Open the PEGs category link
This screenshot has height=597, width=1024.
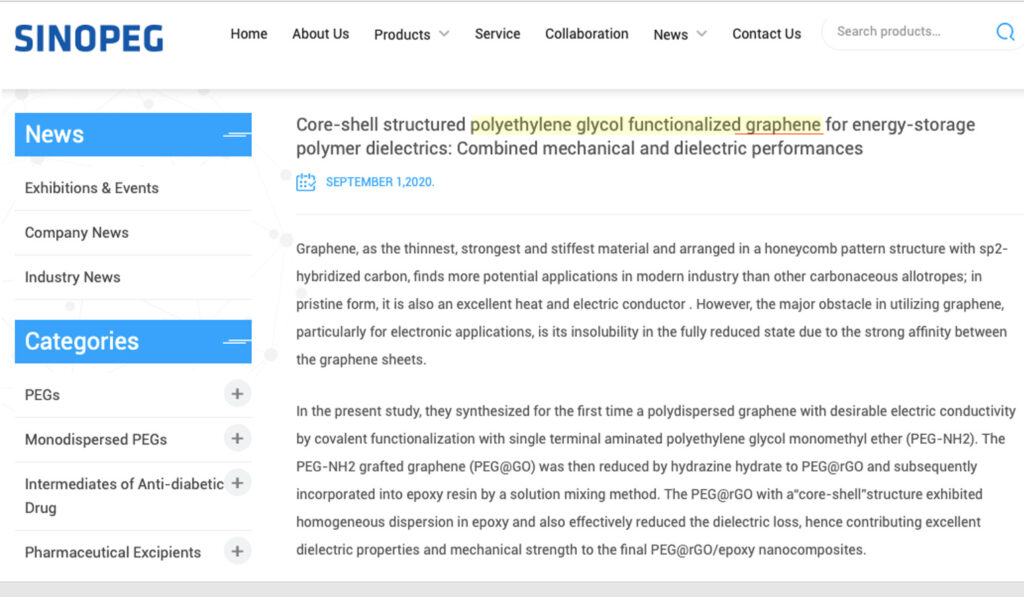click(x=42, y=395)
